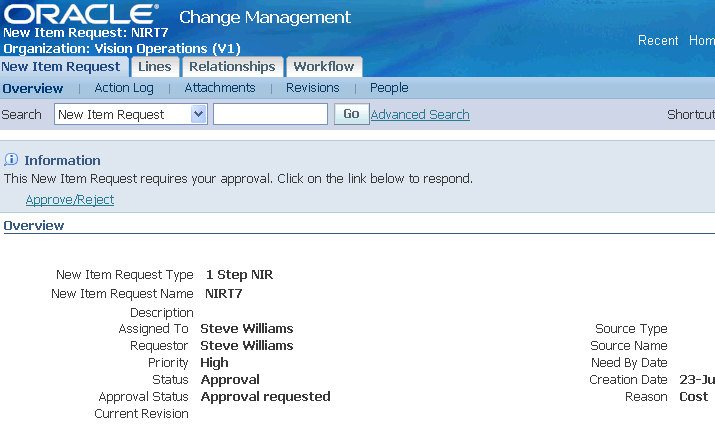Click the 'Current Revision' label
Screen dimensions: 715x427
(141, 414)
